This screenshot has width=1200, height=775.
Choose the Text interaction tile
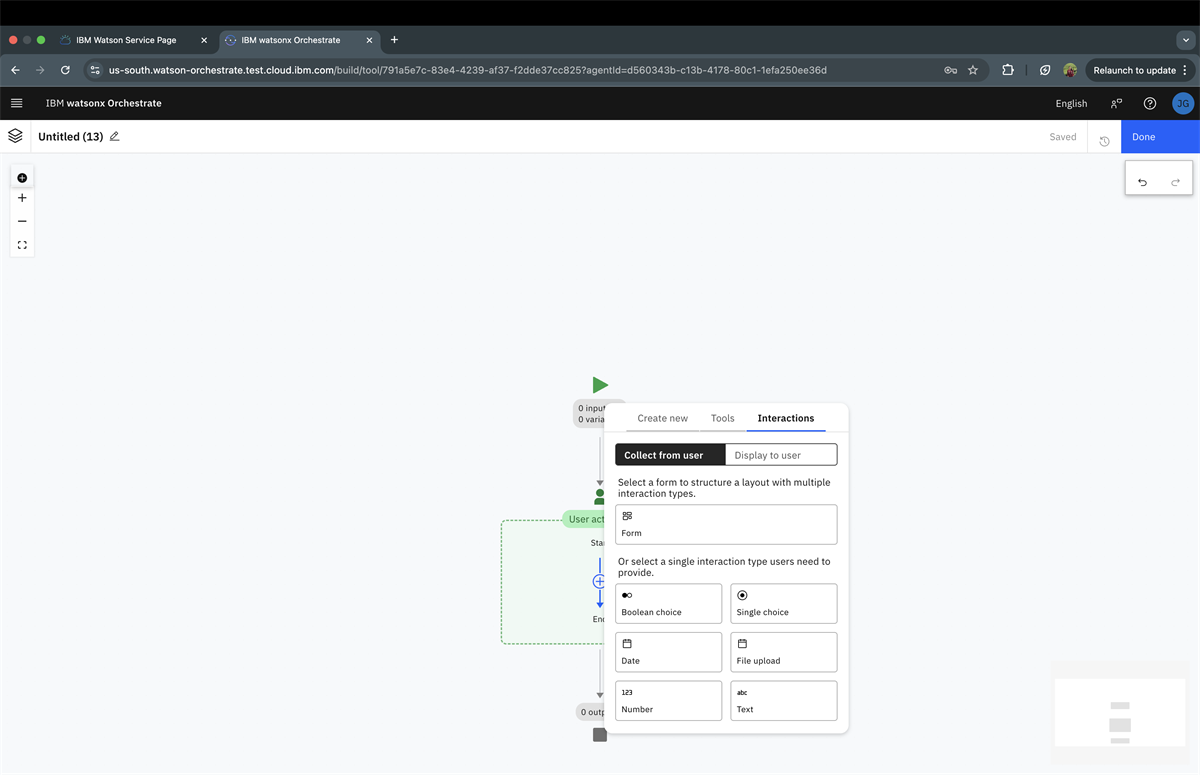[x=784, y=701]
